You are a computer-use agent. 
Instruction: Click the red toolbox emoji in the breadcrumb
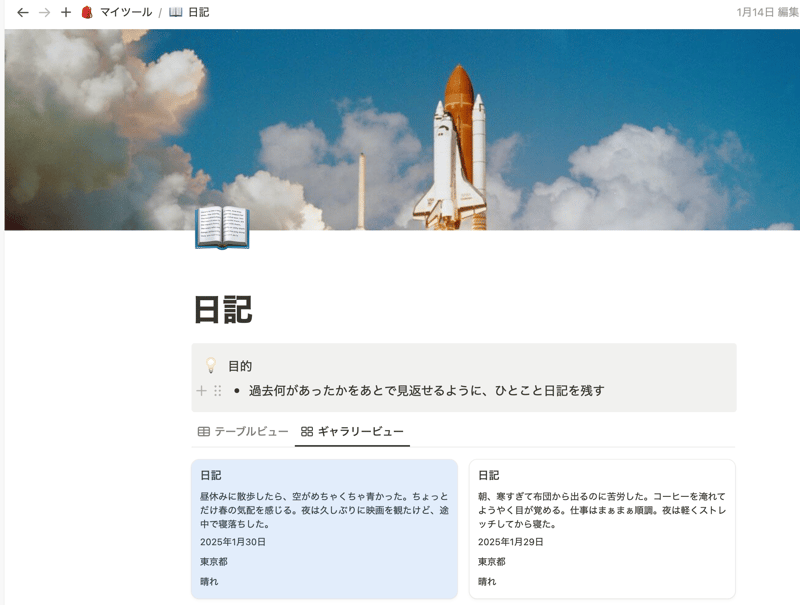coord(89,14)
